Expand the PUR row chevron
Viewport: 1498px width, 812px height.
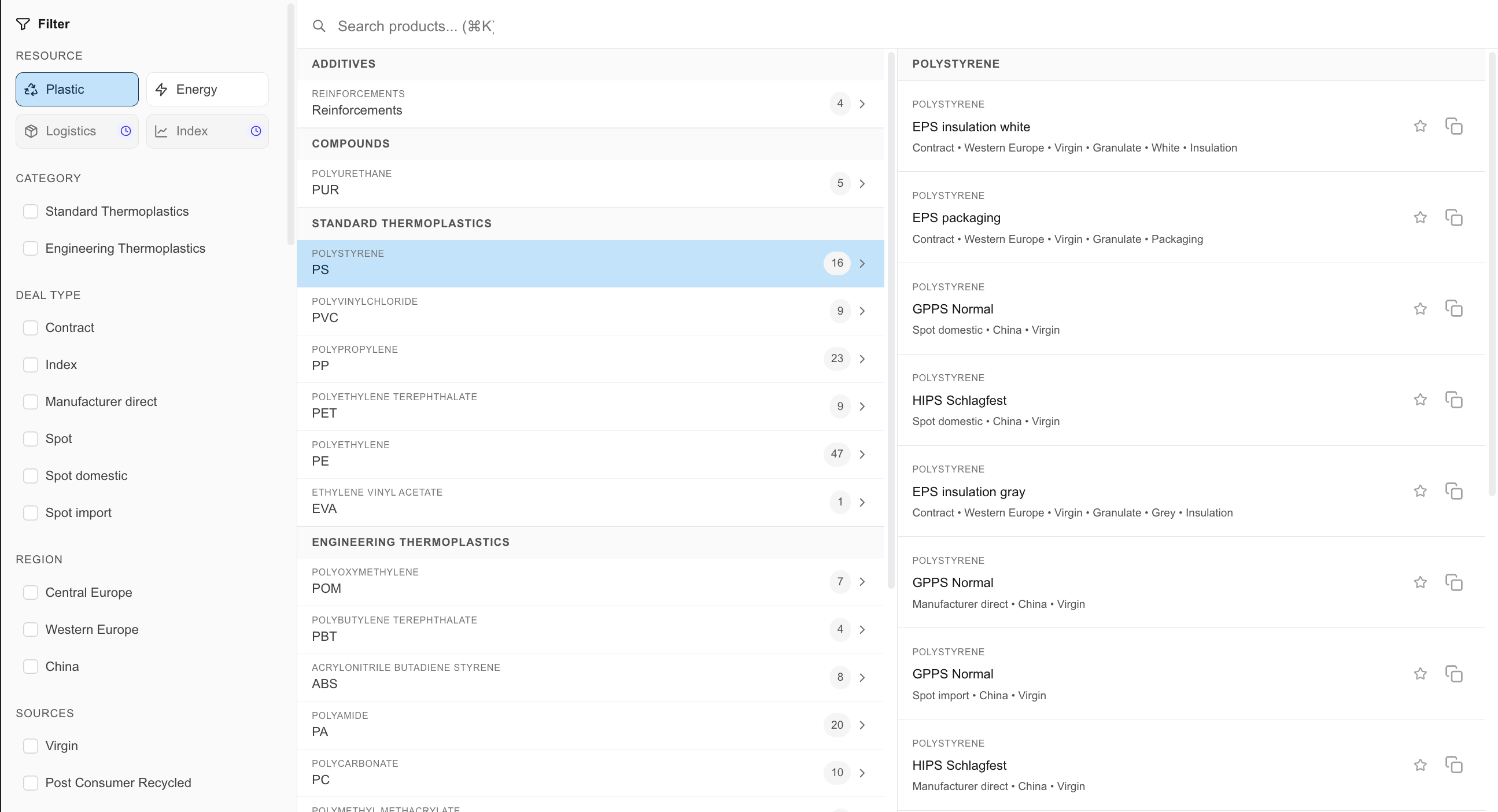(x=862, y=183)
